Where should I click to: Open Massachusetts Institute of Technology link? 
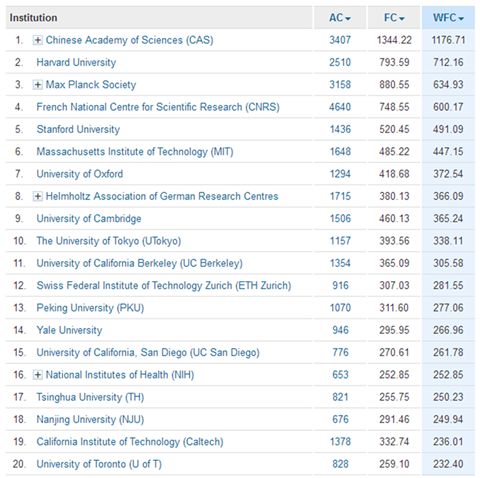pos(135,152)
